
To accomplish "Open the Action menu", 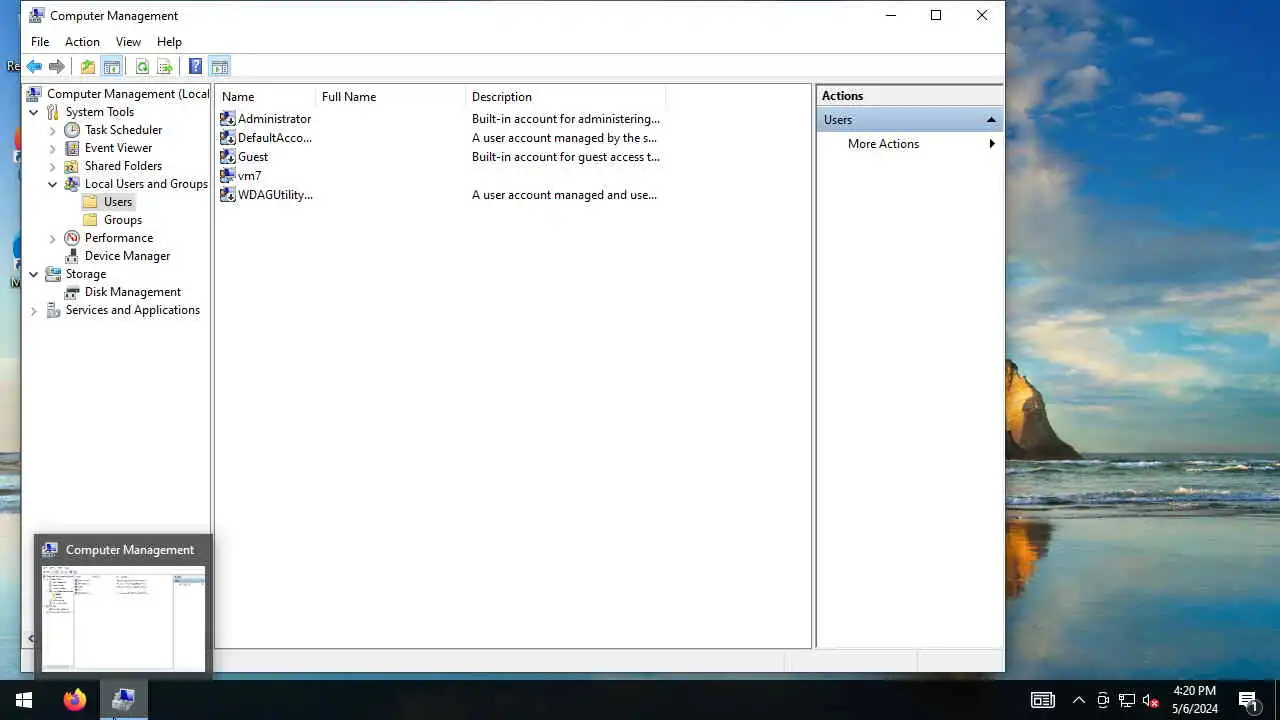I will click(x=82, y=42).
